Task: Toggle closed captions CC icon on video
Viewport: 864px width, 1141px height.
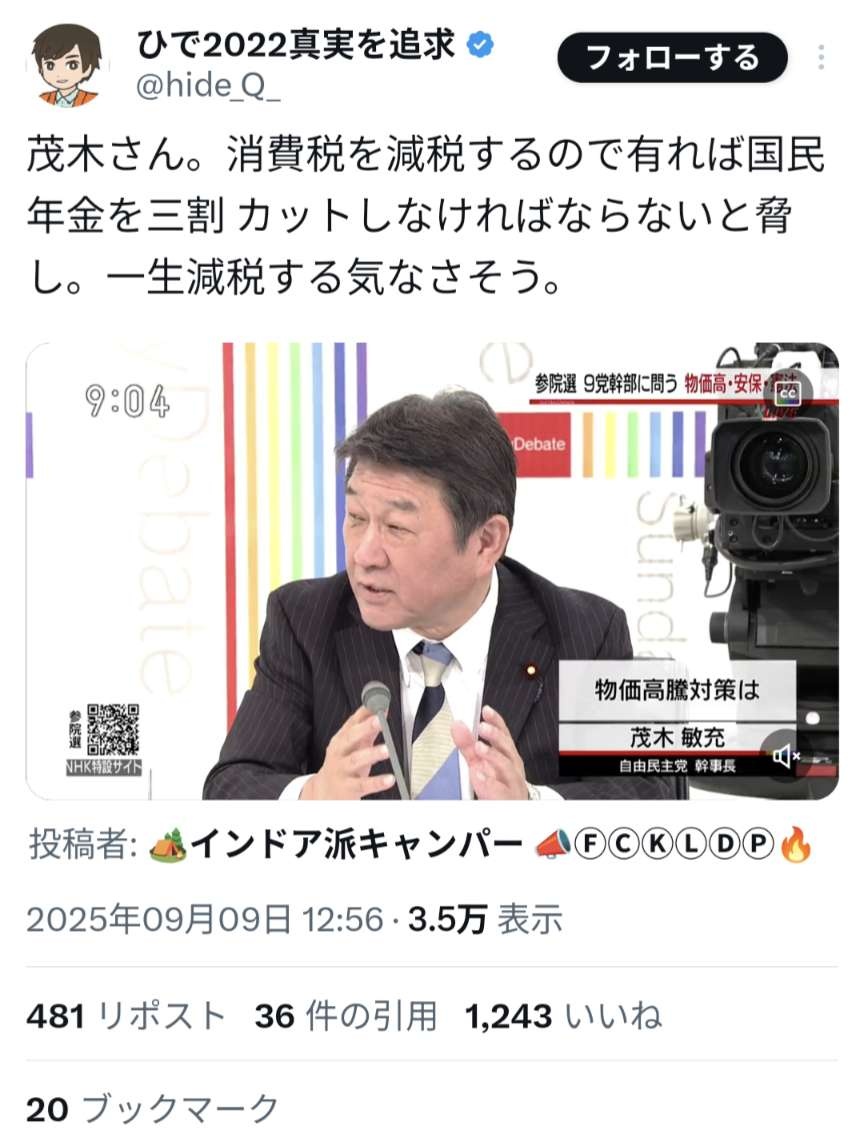Action: coord(786,394)
